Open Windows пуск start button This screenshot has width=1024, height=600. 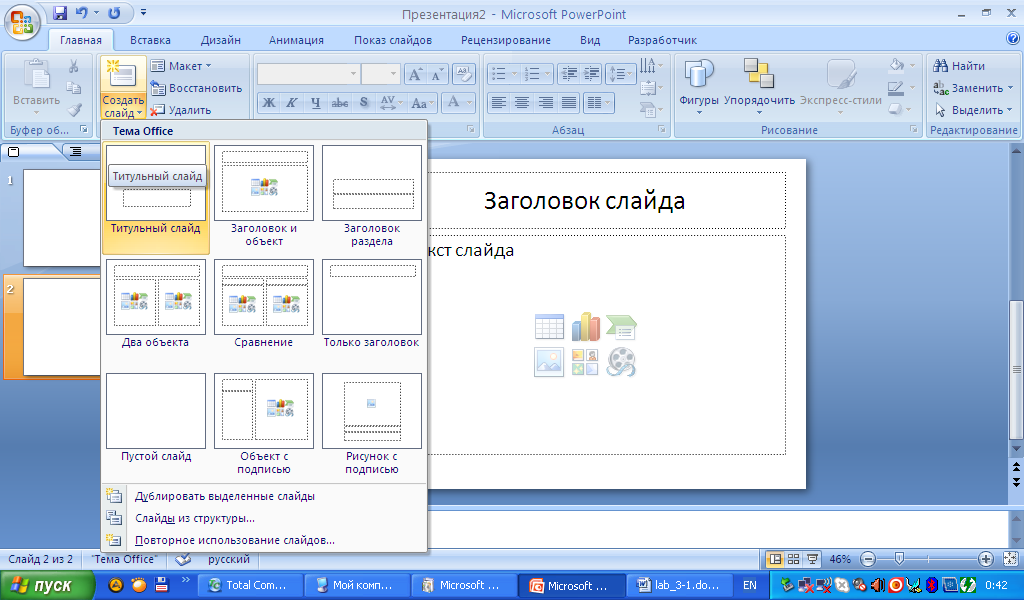(47, 586)
